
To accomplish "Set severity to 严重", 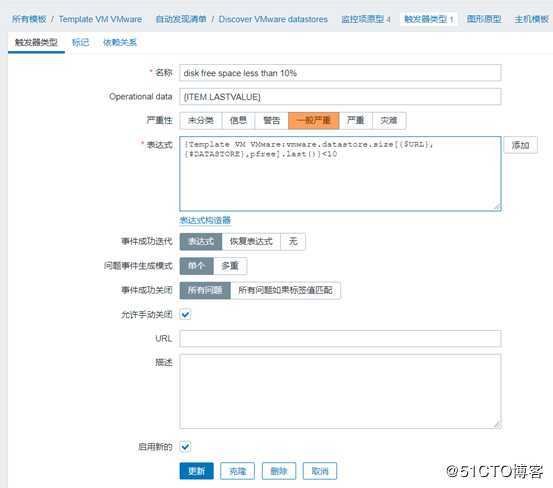I will click(356, 121).
